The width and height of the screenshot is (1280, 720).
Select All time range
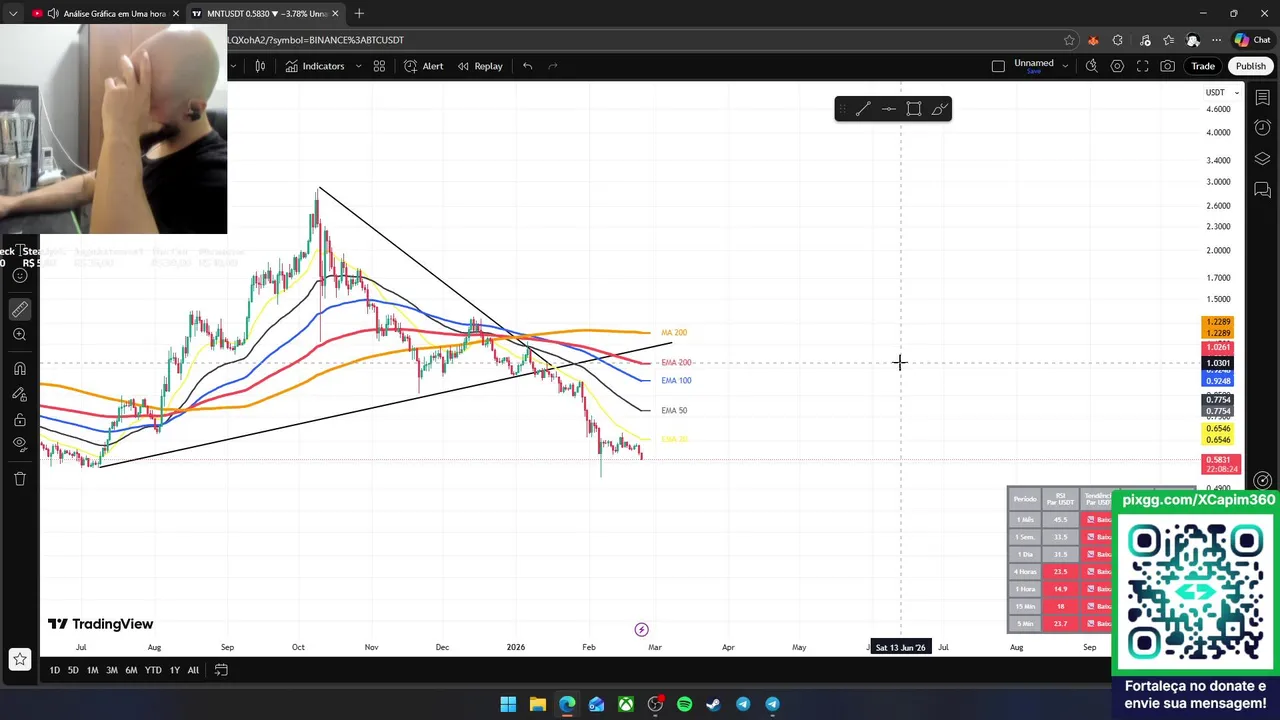click(x=193, y=670)
